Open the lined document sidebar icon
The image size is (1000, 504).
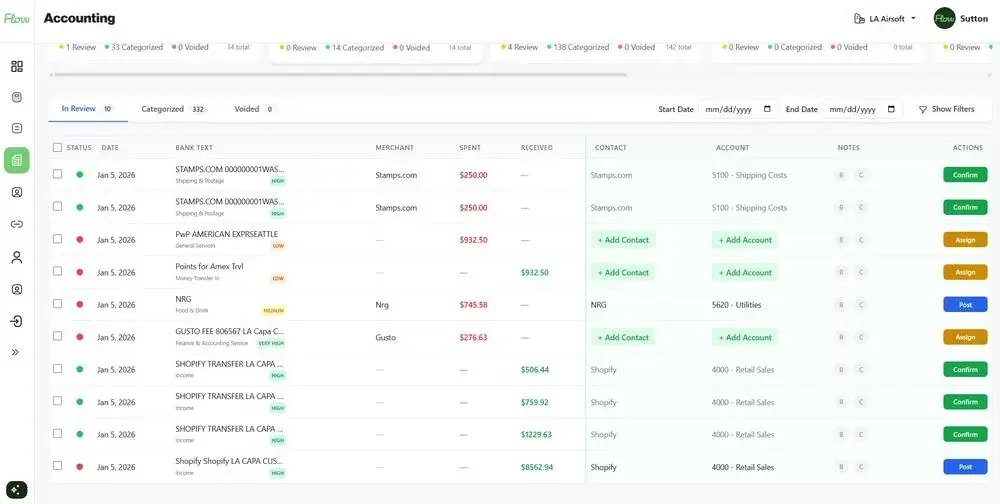click(x=17, y=128)
